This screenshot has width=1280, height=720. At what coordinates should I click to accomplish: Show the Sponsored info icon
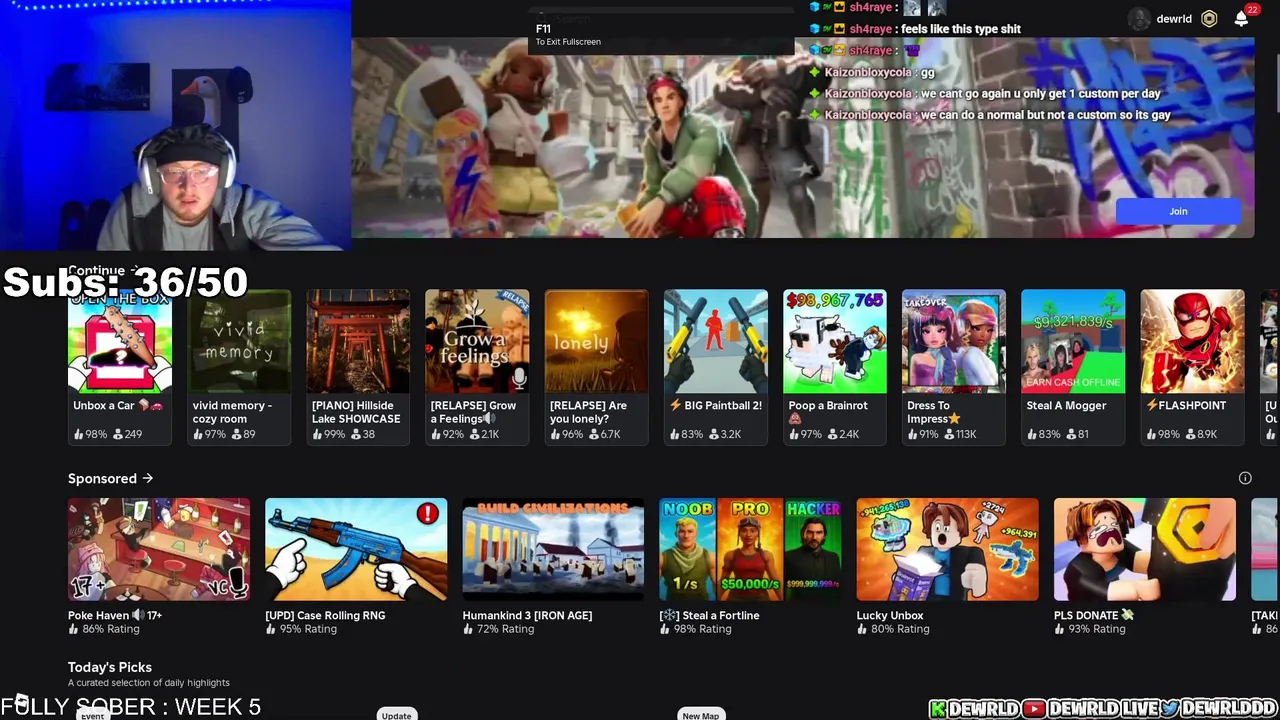[x=1245, y=478]
